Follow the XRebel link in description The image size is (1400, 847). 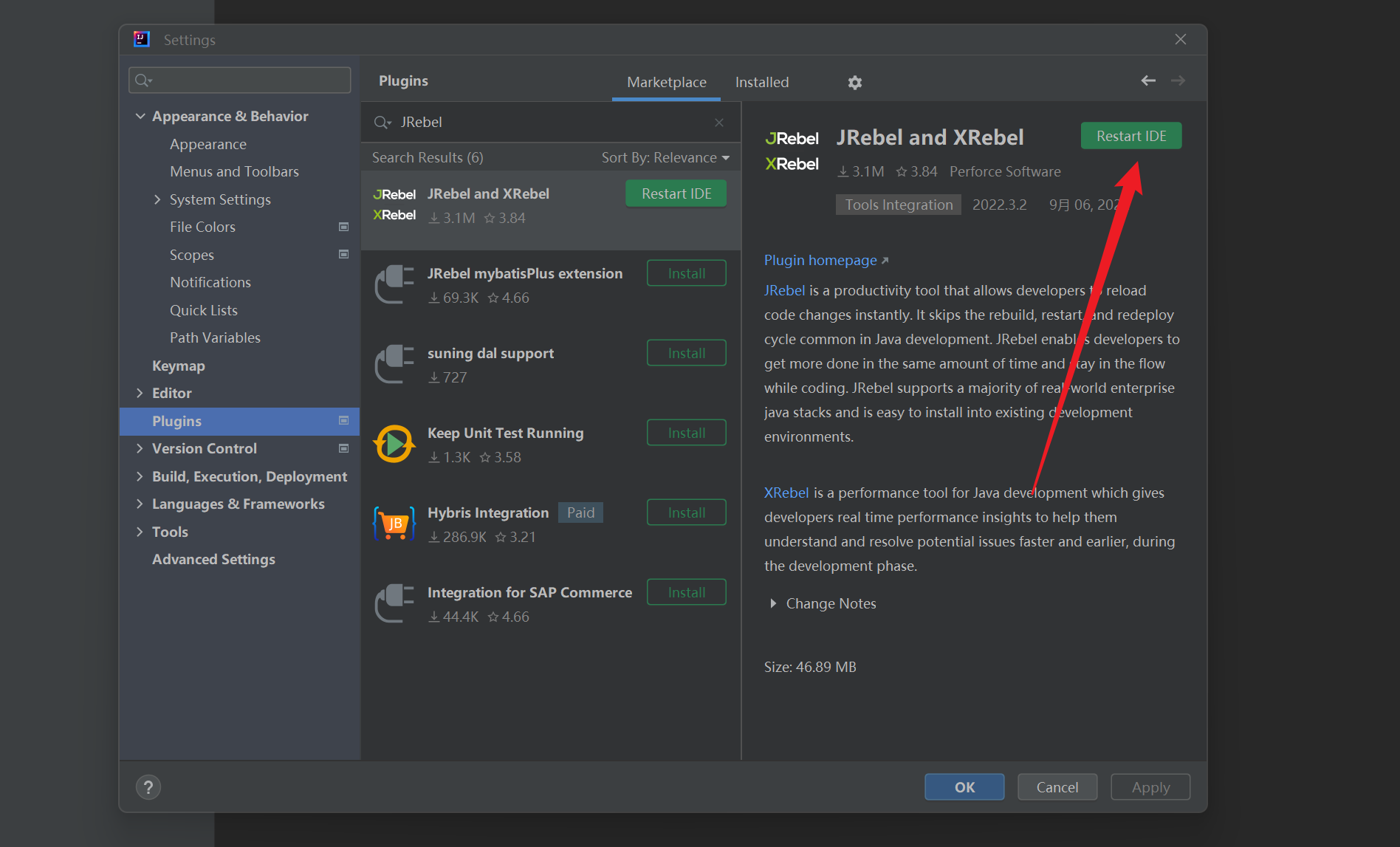pos(786,493)
